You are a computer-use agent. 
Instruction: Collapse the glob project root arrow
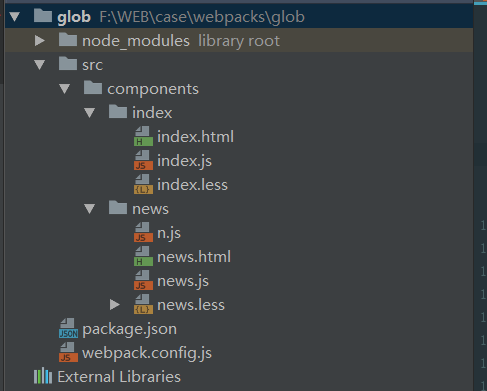15,16
